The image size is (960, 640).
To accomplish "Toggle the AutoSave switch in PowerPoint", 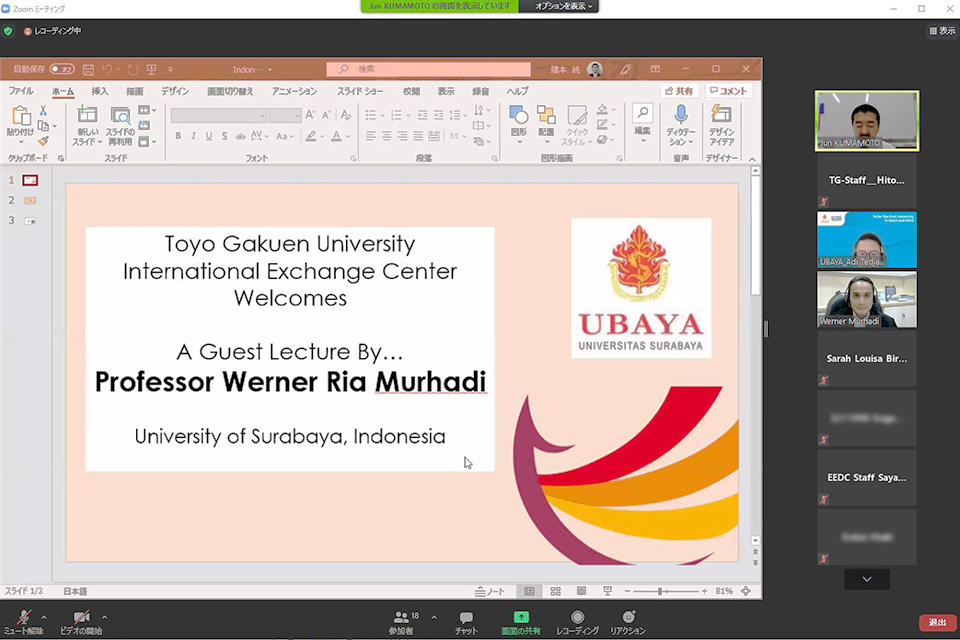I will coord(62,69).
